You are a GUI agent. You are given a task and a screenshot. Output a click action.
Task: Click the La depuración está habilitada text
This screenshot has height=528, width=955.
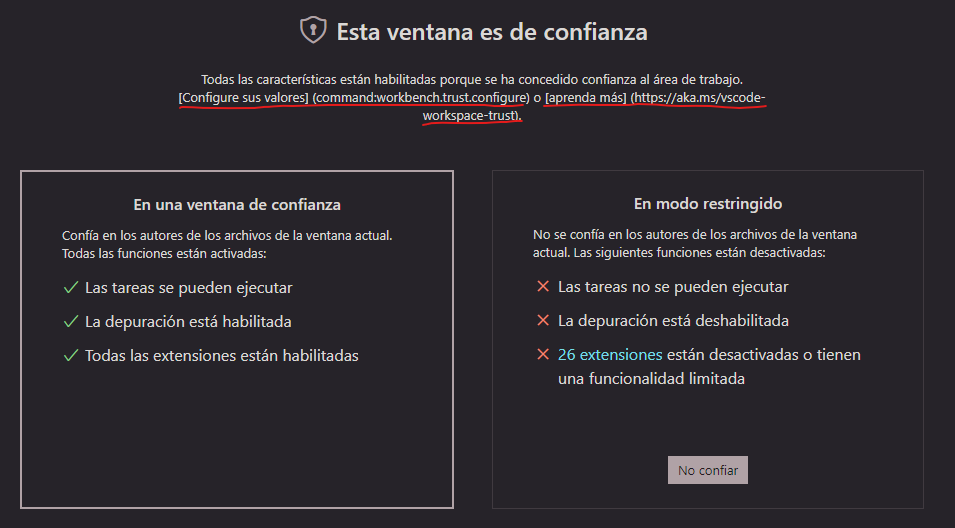tap(188, 322)
